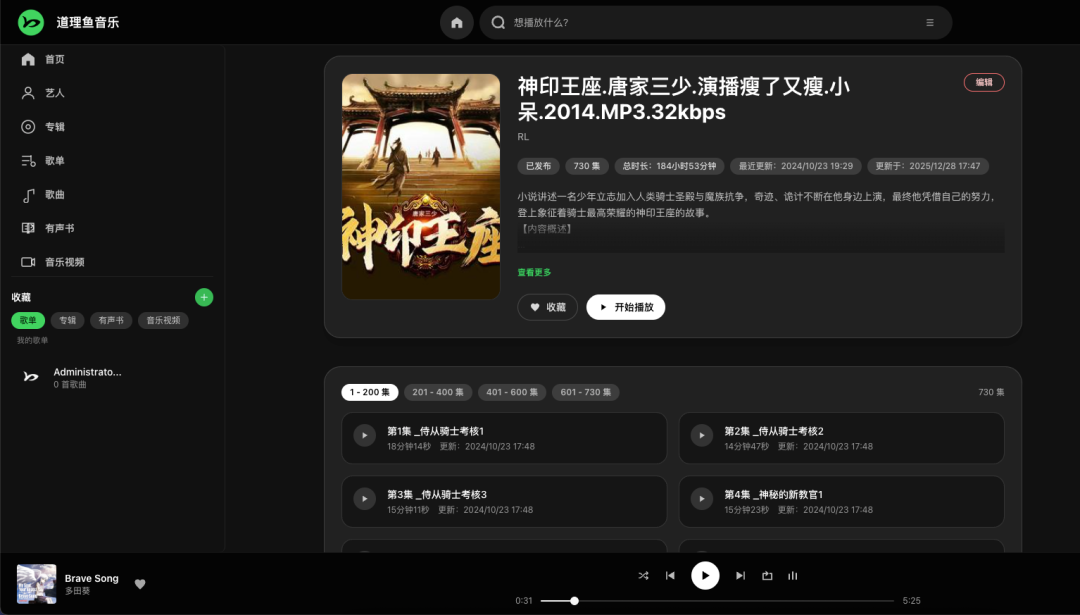Open 有声书 in the sidebar
Image resolution: width=1080 pixels, height=615 pixels.
[x=59, y=228]
